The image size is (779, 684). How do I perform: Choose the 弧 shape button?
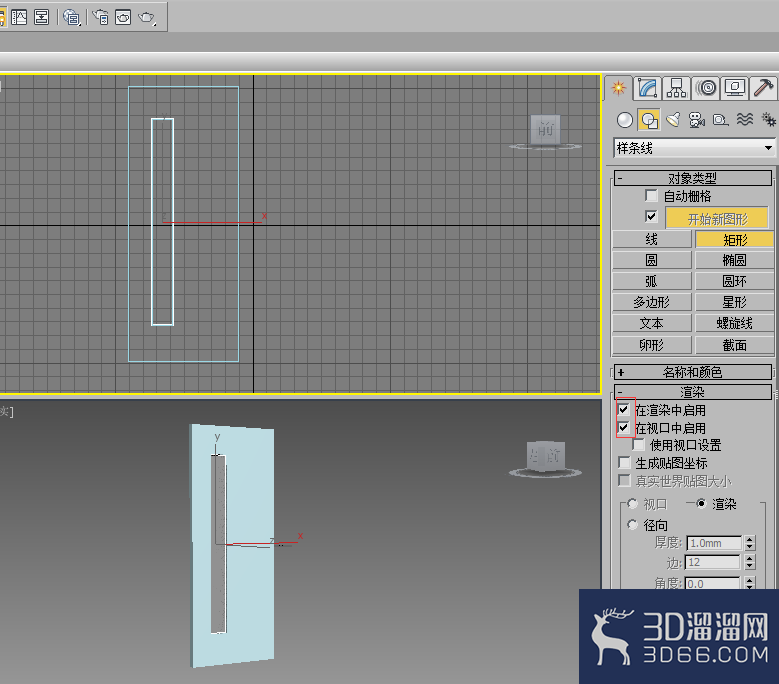click(x=651, y=281)
